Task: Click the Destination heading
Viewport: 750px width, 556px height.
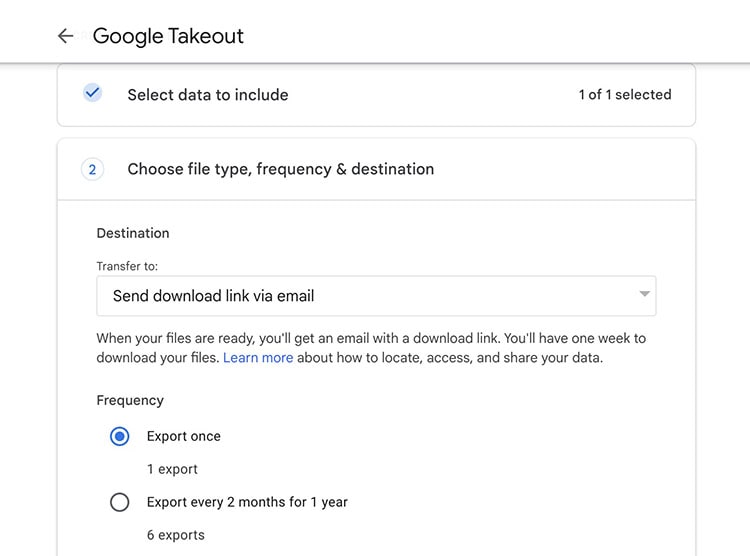Action: 133,233
